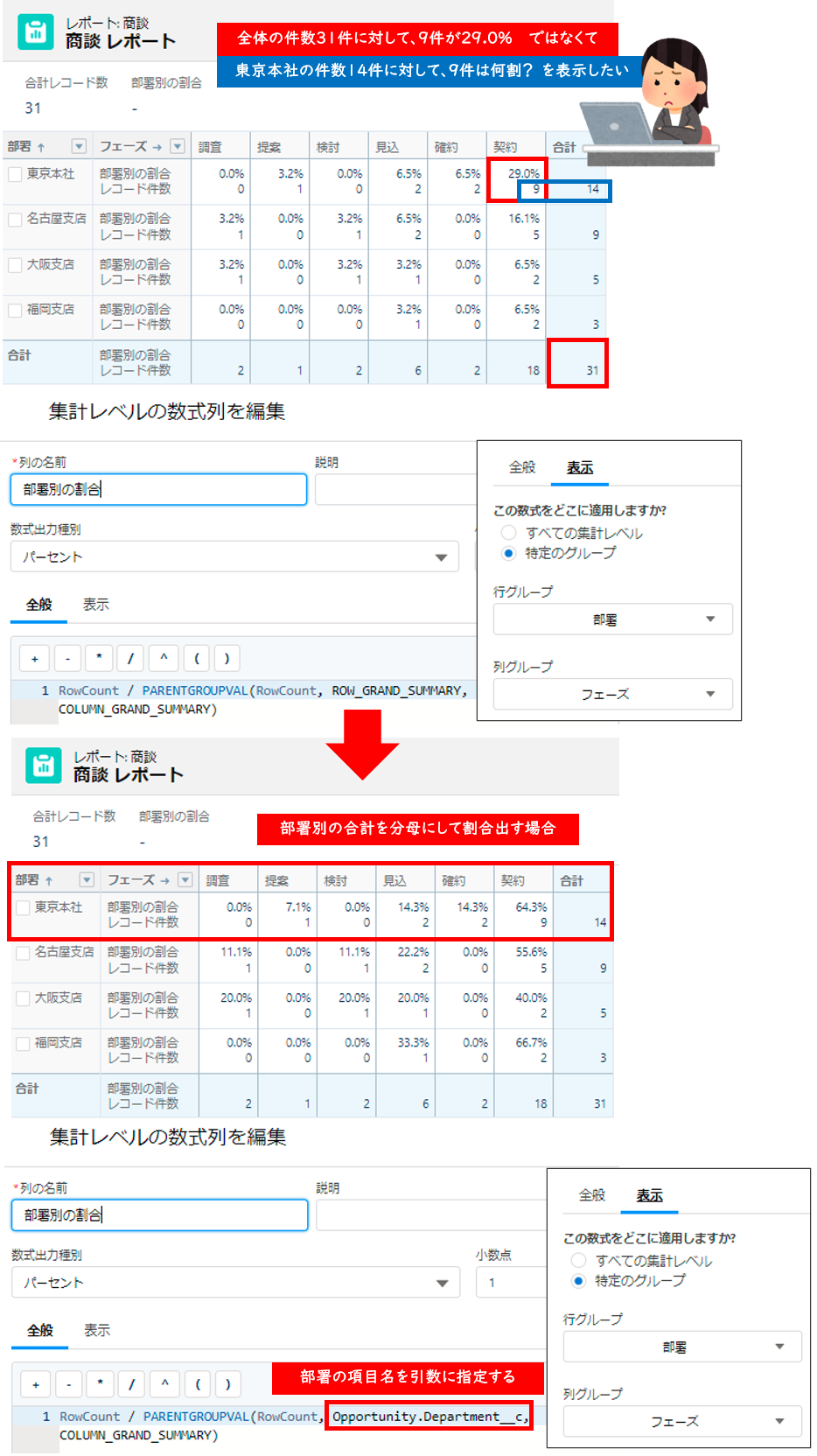Viewport: 817px width, 1456px height.
Task: Switch to 全般 tab in second right-side panel
Action: (x=592, y=1195)
